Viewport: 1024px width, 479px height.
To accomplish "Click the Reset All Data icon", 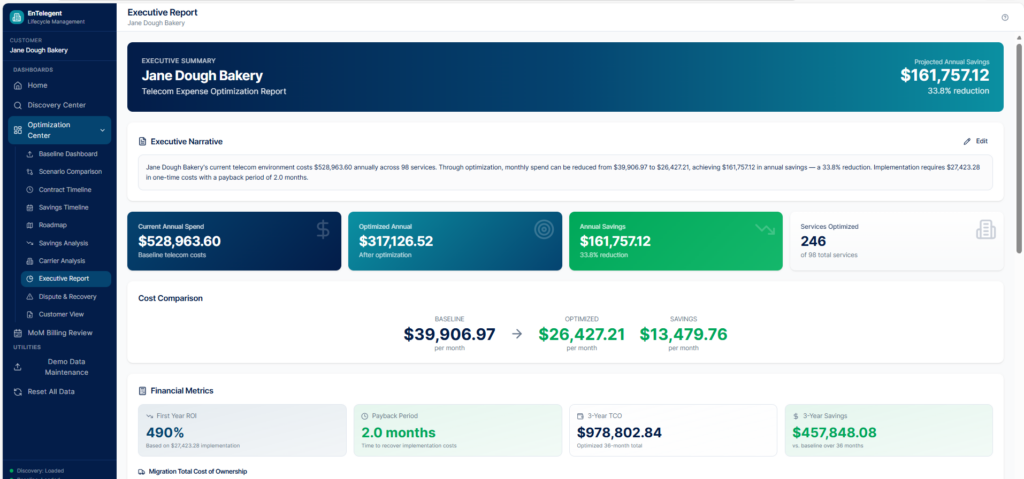I will [17, 392].
